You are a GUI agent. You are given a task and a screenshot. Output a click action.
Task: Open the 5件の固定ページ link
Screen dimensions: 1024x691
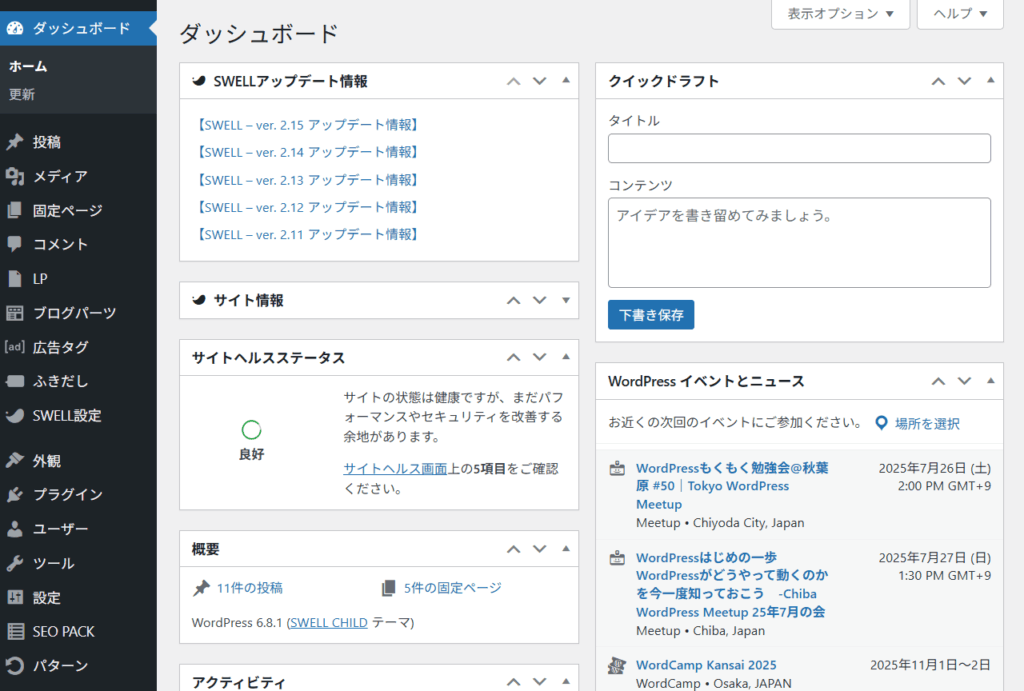point(453,588)
